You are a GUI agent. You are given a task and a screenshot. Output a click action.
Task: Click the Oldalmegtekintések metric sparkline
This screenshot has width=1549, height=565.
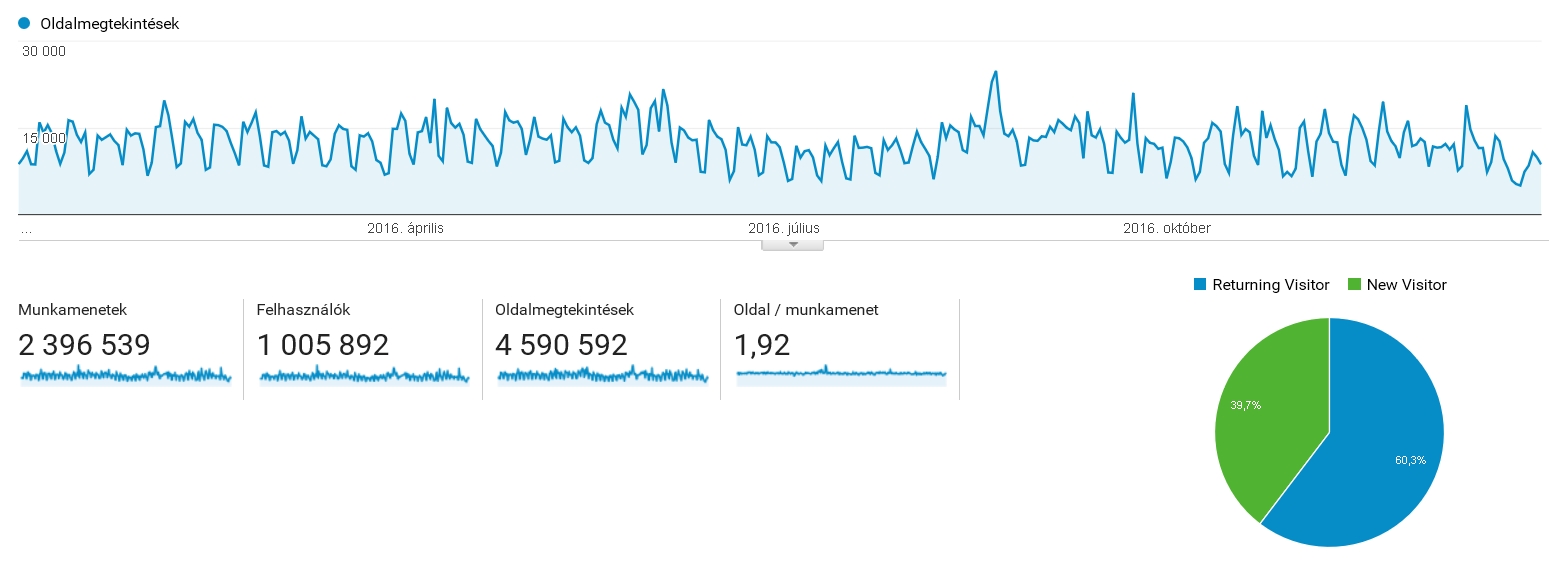click(x=602, y=376)
